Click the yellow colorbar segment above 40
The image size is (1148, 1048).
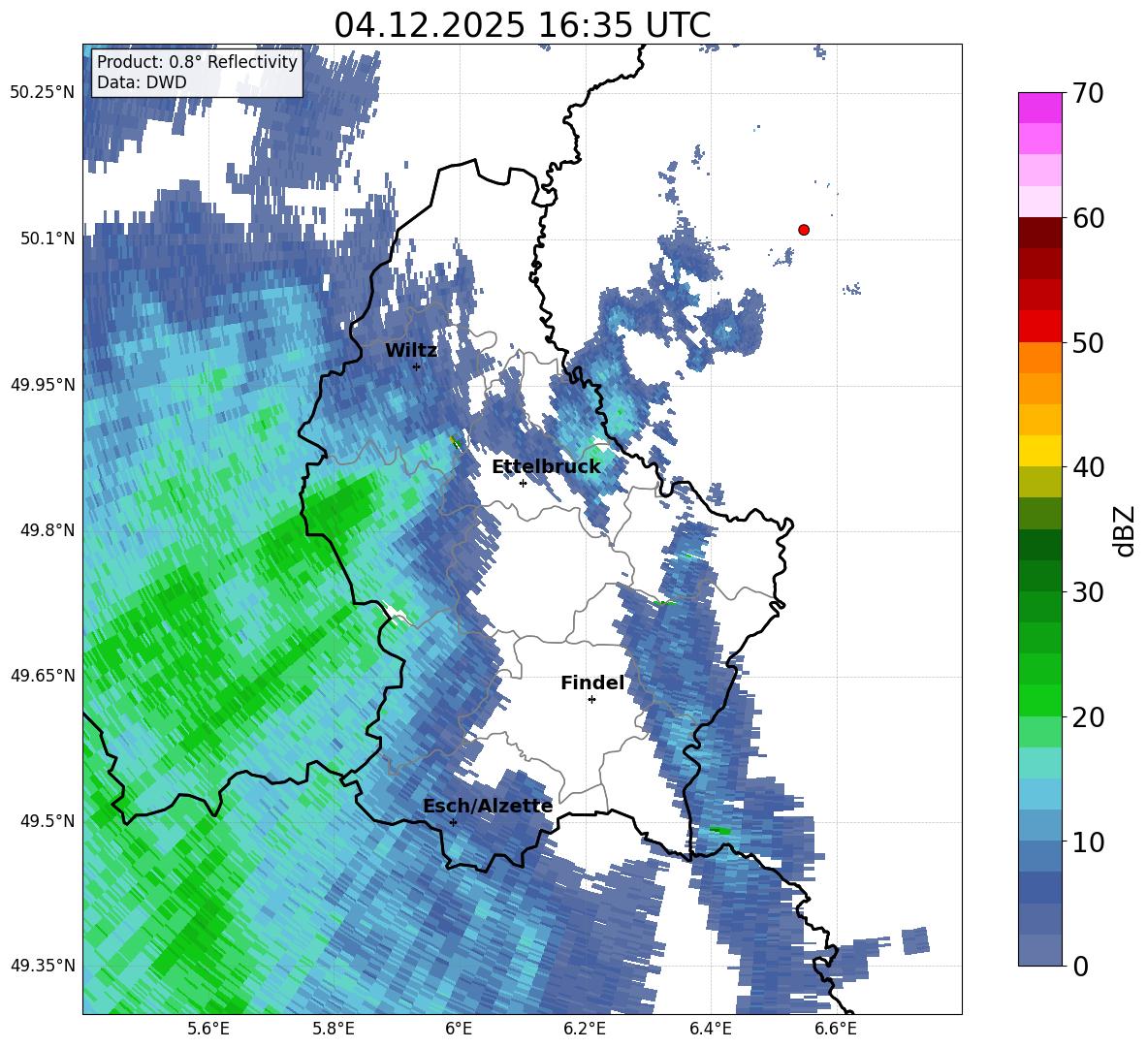[x=1039, y=451]
